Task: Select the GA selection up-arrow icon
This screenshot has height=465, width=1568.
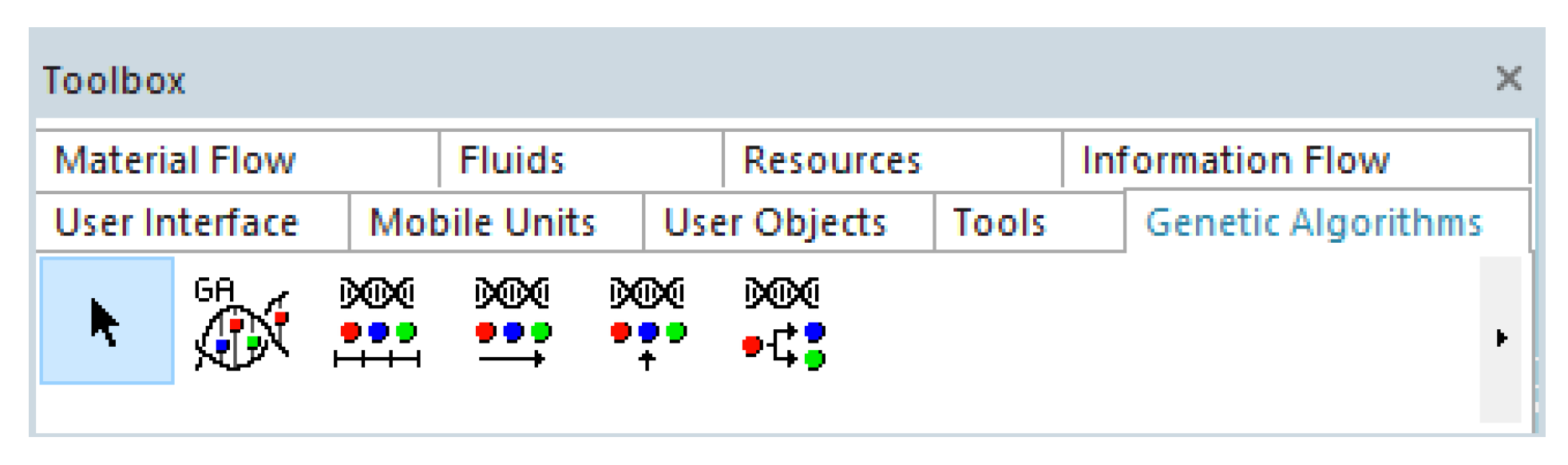Action: (647, 324)
